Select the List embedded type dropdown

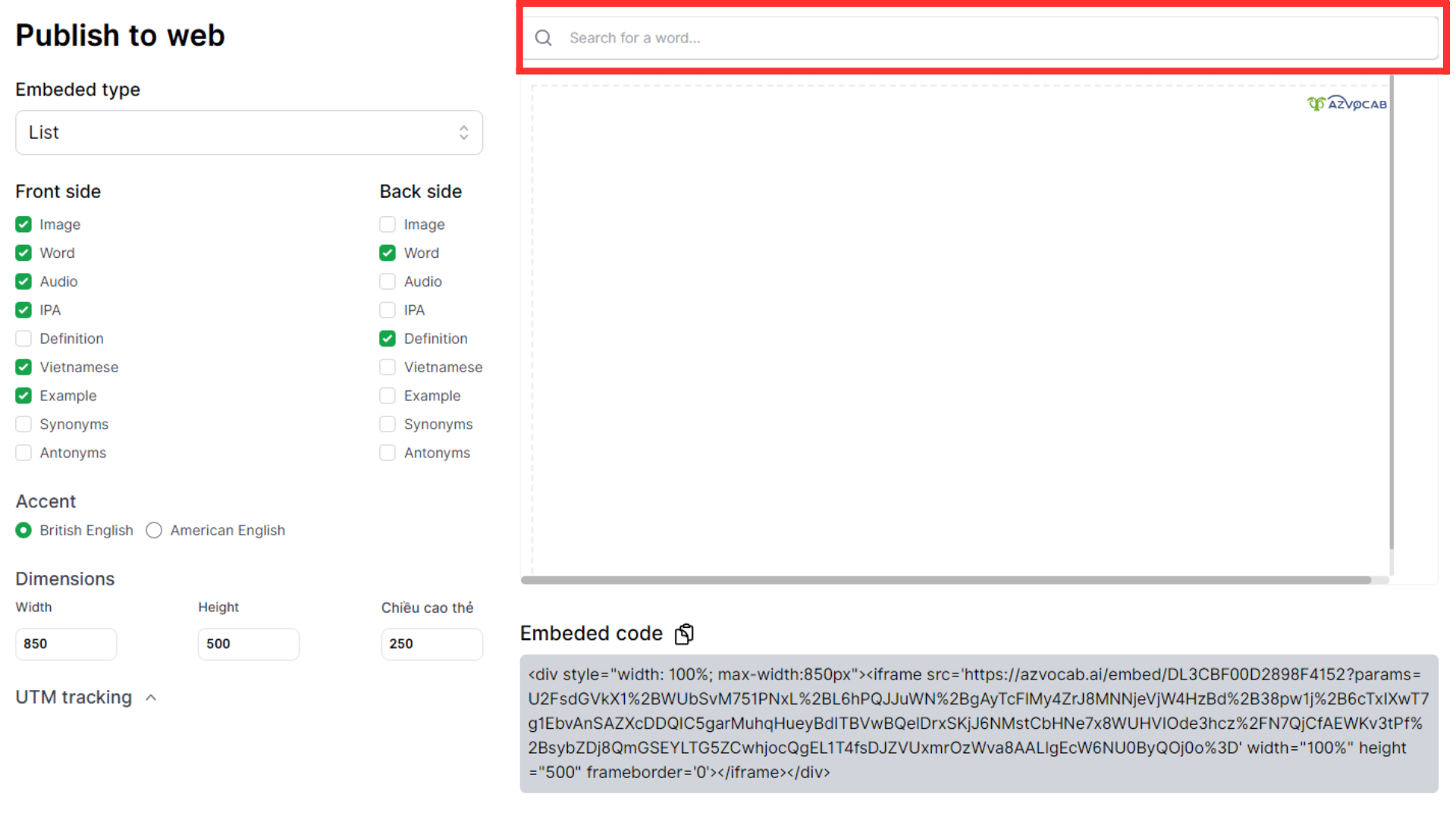pos(248,132)
